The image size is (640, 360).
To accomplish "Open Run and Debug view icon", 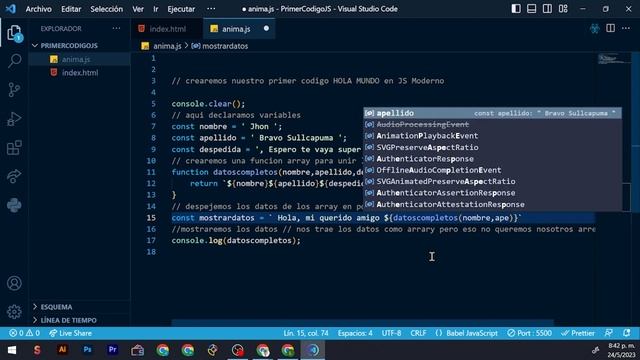I will point(14,119).
